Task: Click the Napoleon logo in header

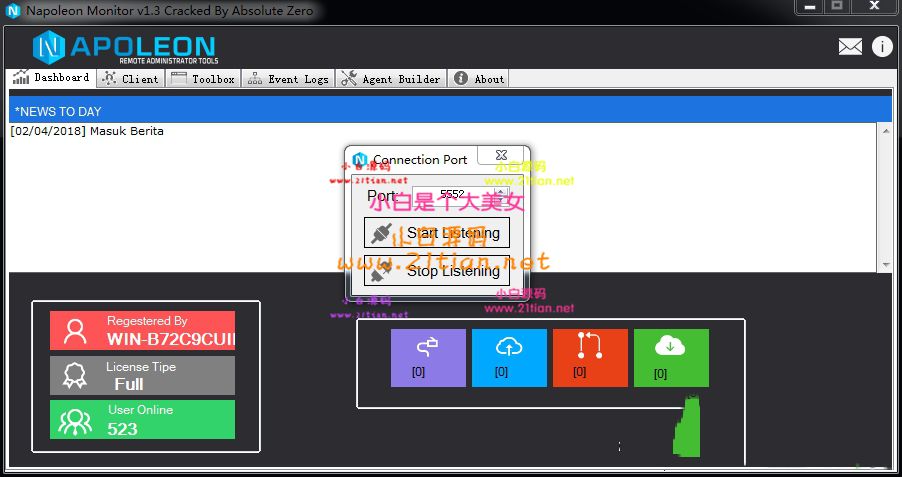Action: click(124, 46)
